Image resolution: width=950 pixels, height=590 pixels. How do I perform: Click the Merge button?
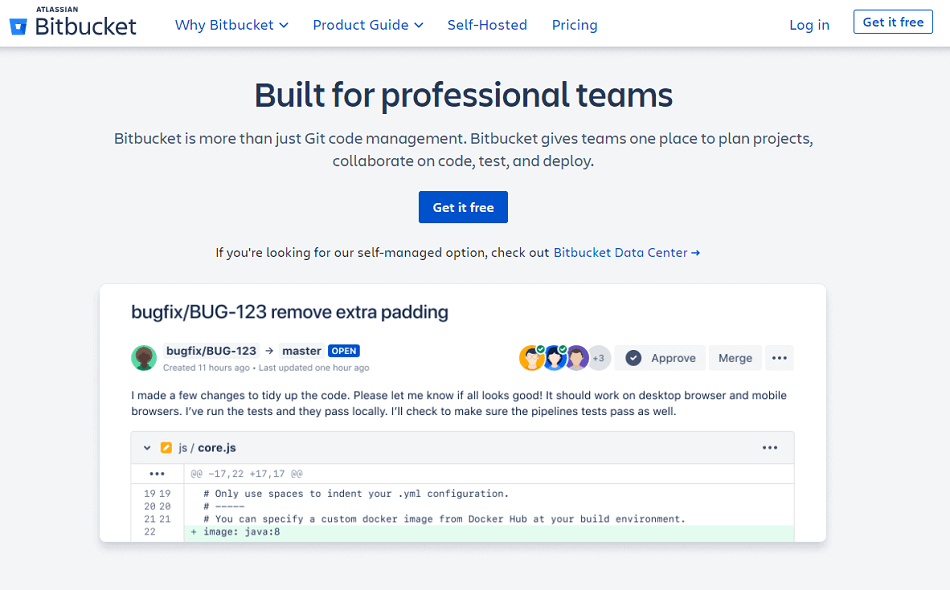coord(735,358)
